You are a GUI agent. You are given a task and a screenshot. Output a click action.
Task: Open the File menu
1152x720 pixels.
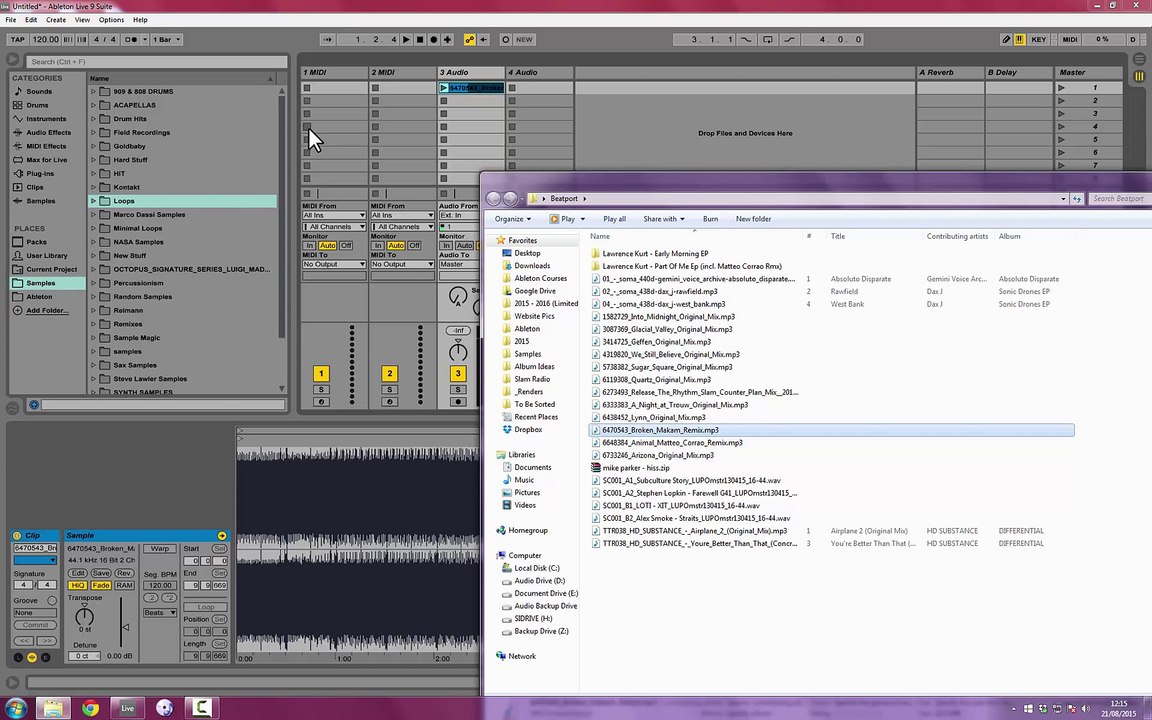[x=11, y=20]
